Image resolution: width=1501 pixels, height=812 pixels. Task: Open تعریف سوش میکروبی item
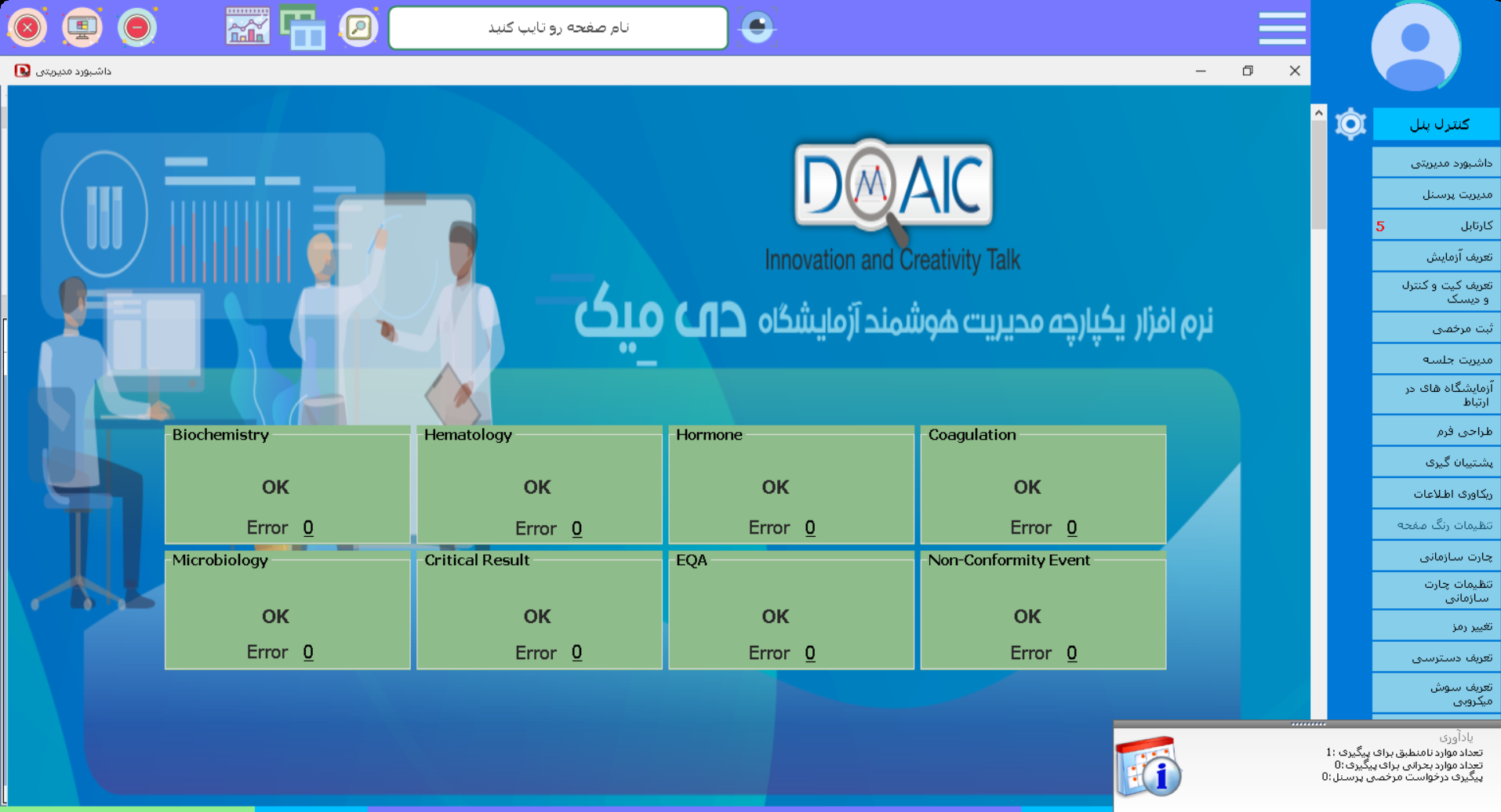pyautogui.click(x=1436, y=694)
